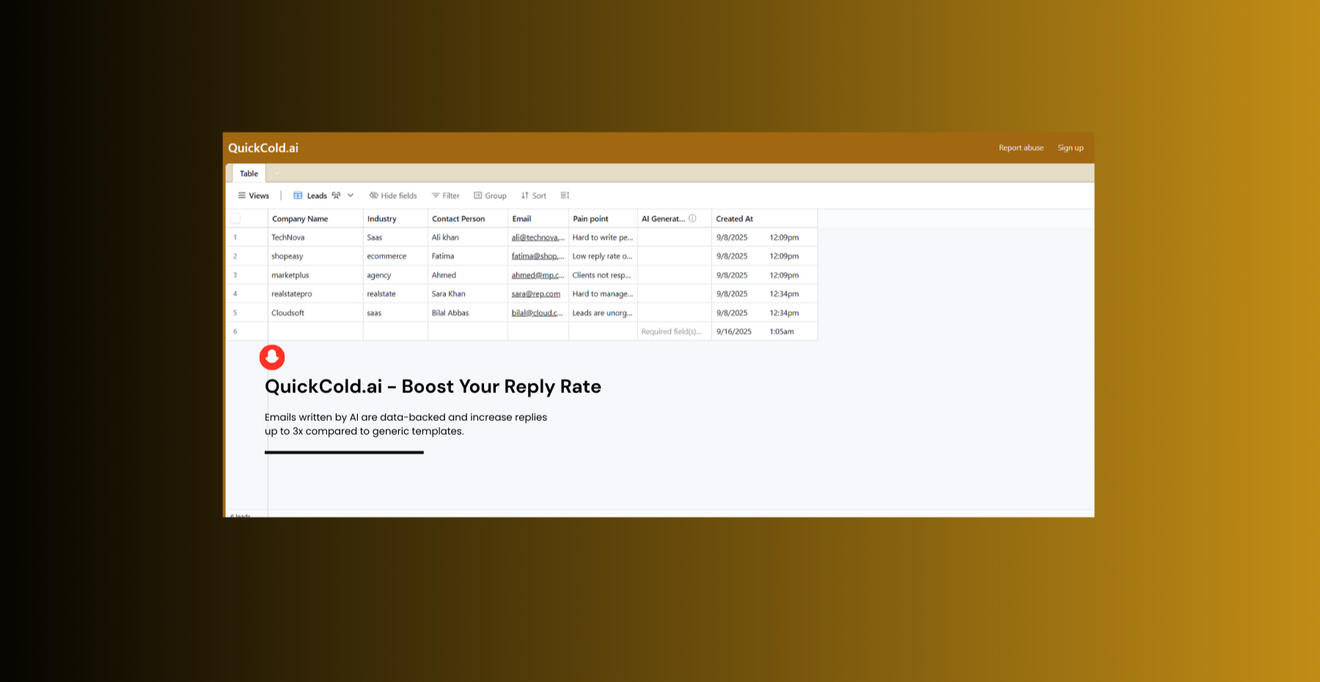The image size is (1320, 682).
Task: Expand the Leads view dropdown chevron
Action: coord(350,196)
